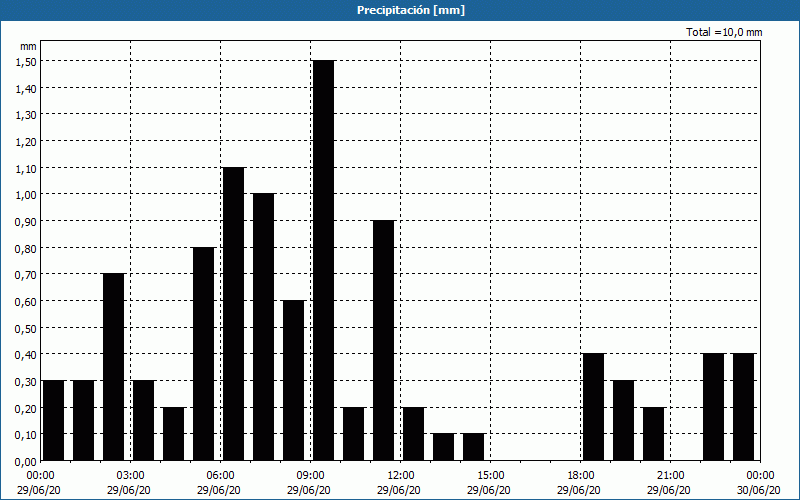Click the 0,40 mm bar starting at 18:00
This screenshot has height=500, width=800.
tap(593, 407)
